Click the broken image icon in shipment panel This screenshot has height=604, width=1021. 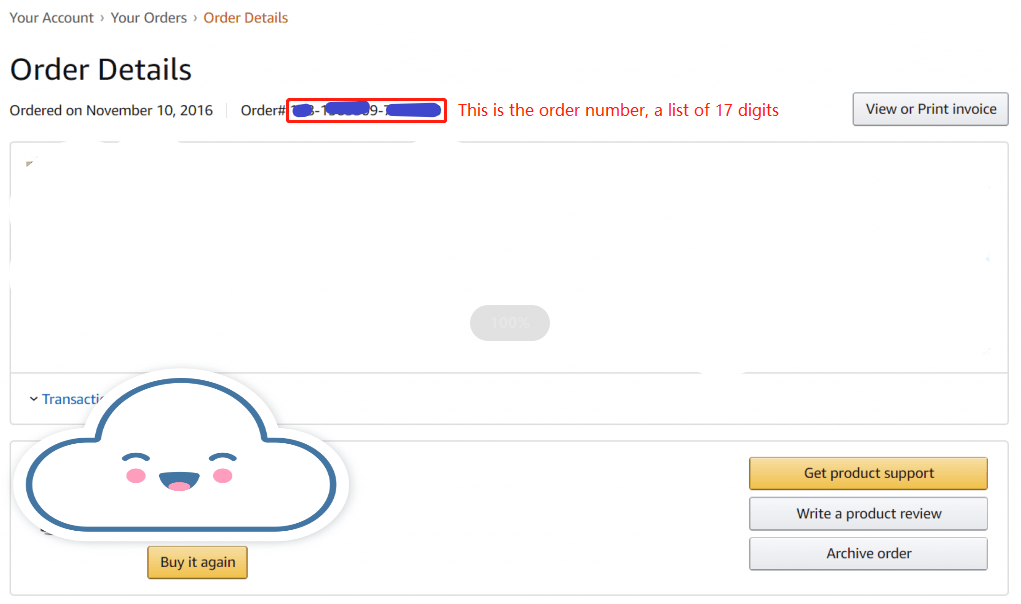pos(29,163)
